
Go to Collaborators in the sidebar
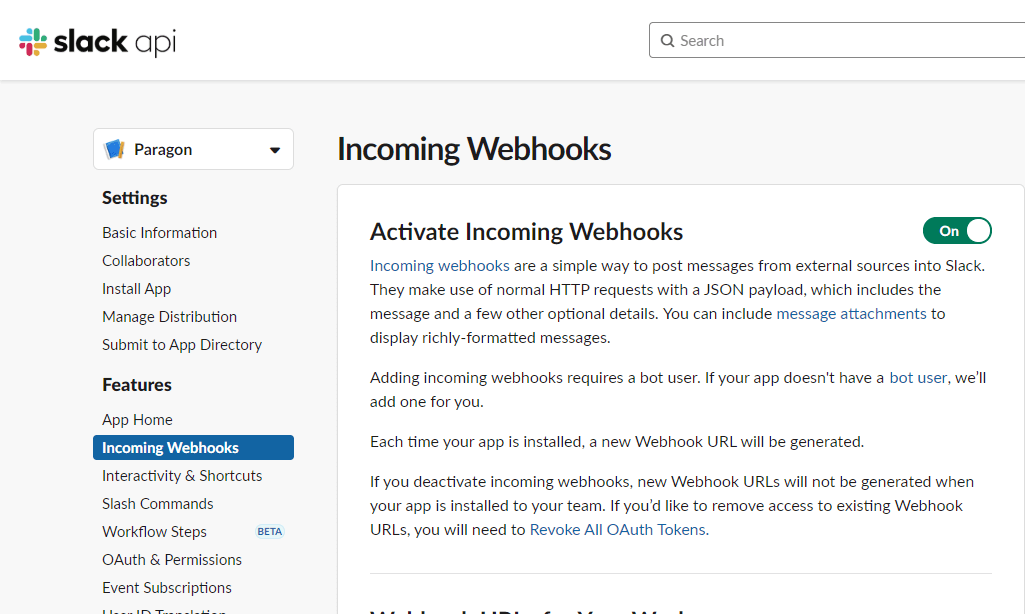coord(146,261)
